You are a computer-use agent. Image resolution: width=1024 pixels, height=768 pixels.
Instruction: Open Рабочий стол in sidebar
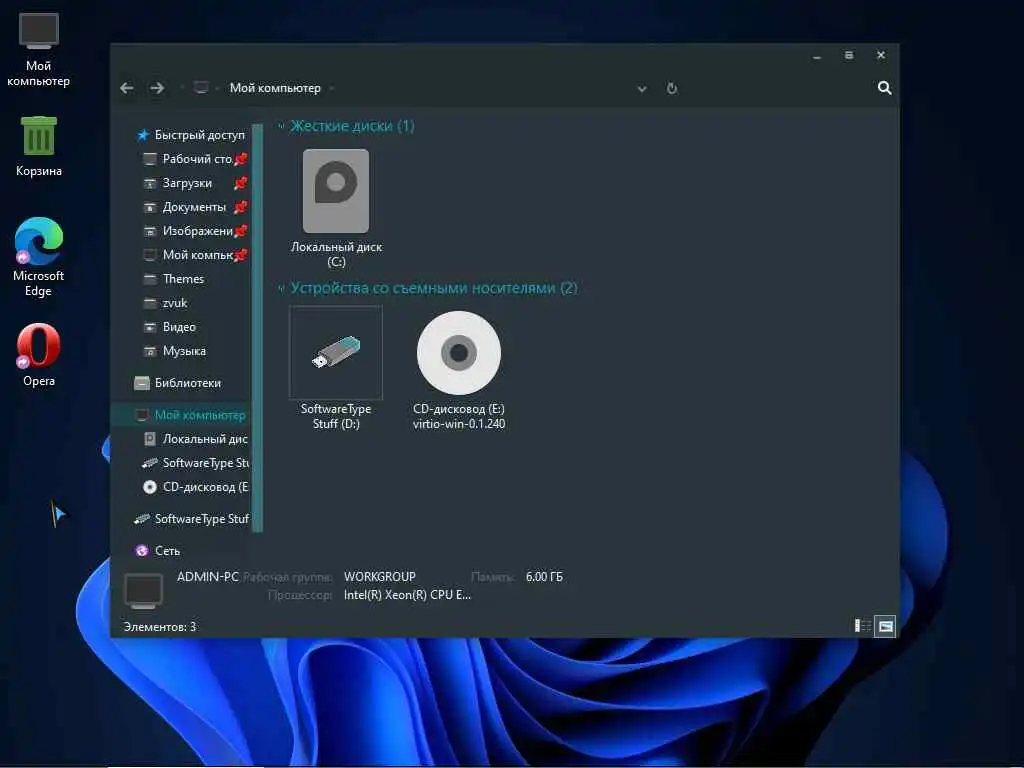point(195,159)
